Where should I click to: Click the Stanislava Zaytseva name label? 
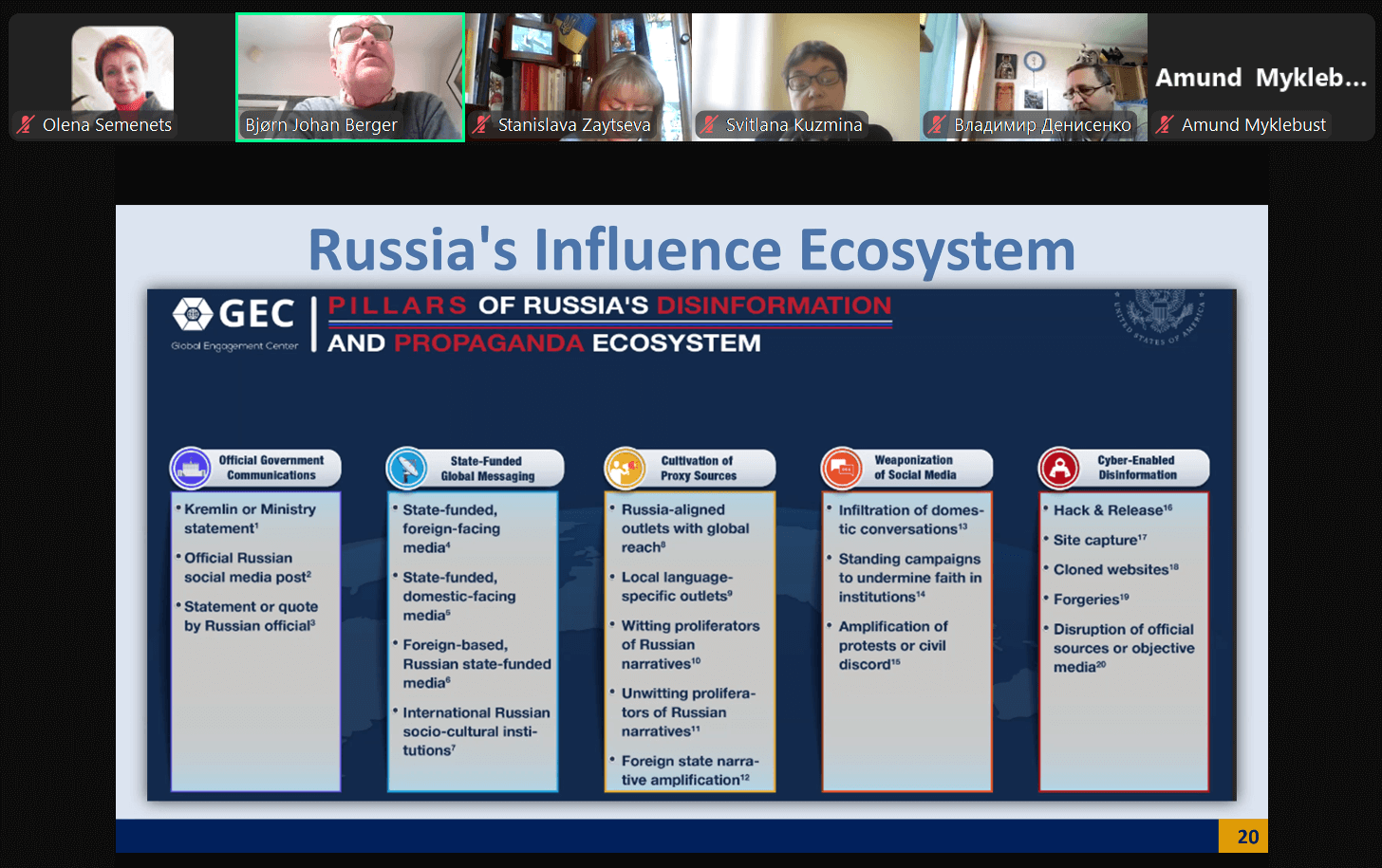(x=573, y=125)
